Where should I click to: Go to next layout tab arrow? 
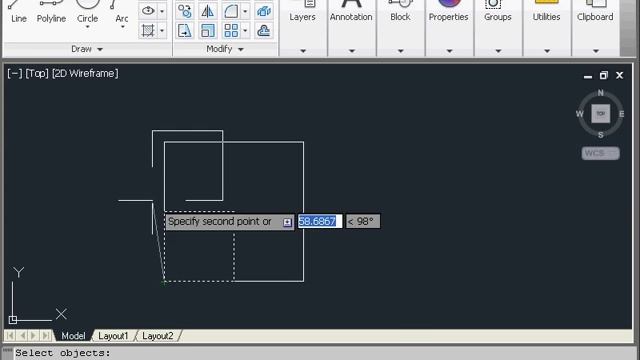coord(34,336)
